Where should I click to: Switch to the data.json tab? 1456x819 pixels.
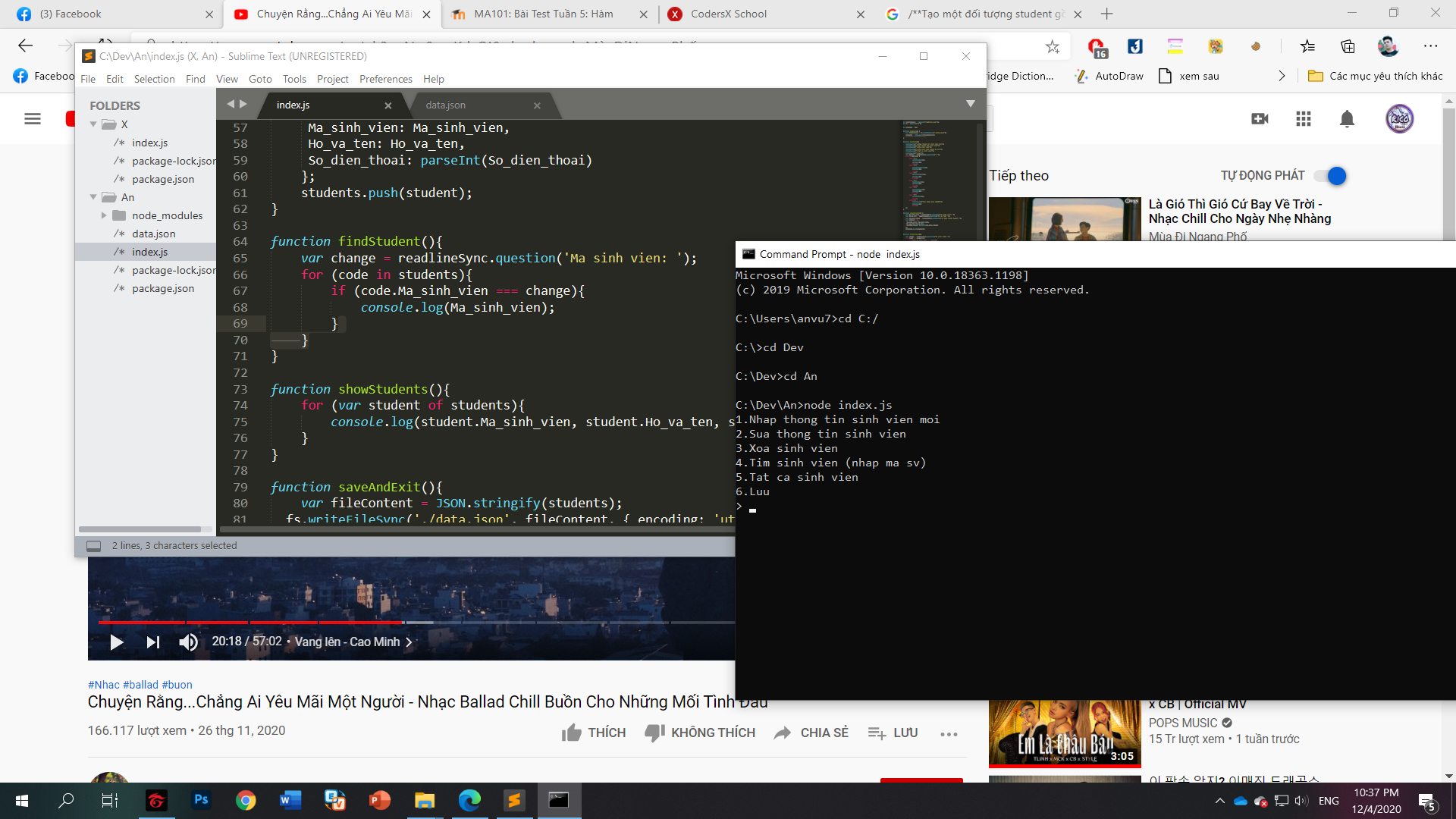tap(446, 105)
